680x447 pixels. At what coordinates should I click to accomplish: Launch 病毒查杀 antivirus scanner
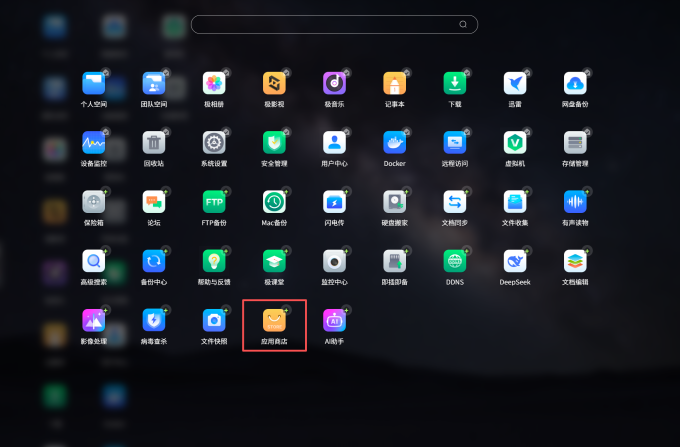(154, 320)
